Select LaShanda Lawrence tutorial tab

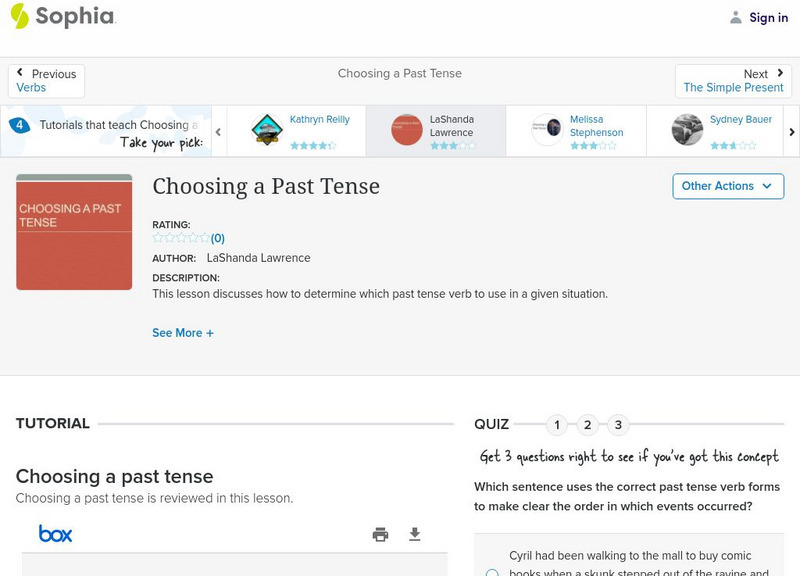pyautogui.click(x=435, y=131)
